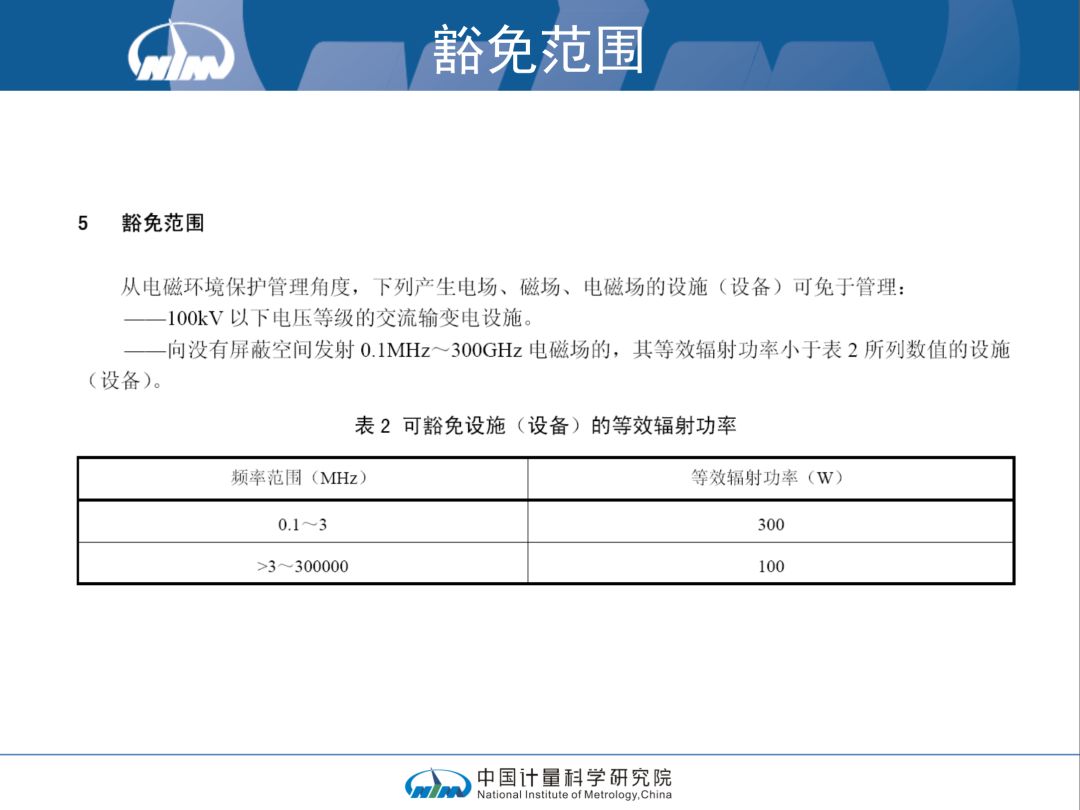
Task: Click the slide title 豁免范围
Action: pos(539,49)
